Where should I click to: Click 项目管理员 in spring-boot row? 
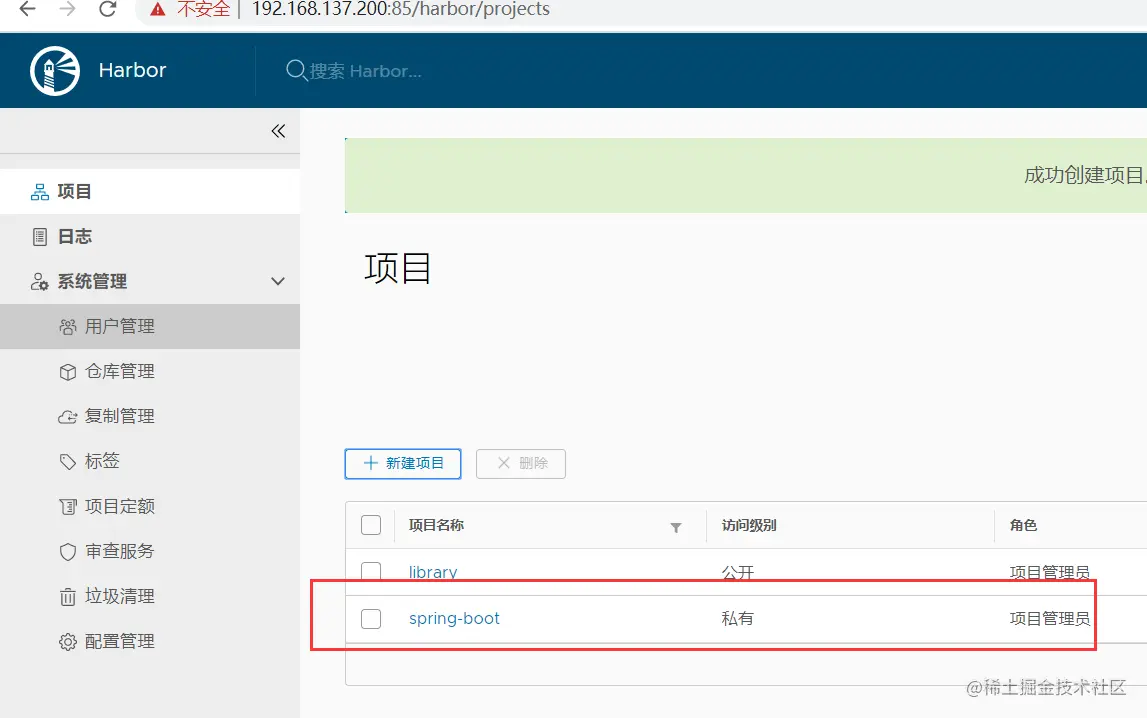[1050, 619]
